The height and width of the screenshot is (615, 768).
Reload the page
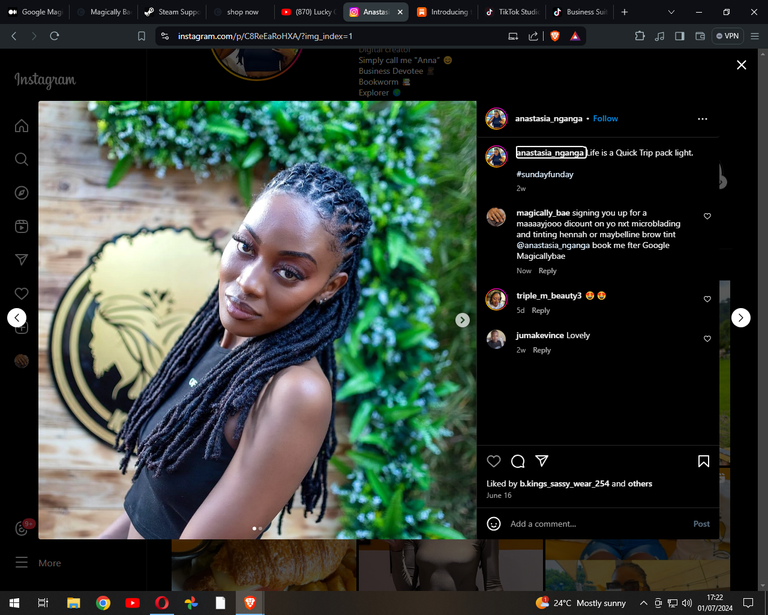click(54, 36)
